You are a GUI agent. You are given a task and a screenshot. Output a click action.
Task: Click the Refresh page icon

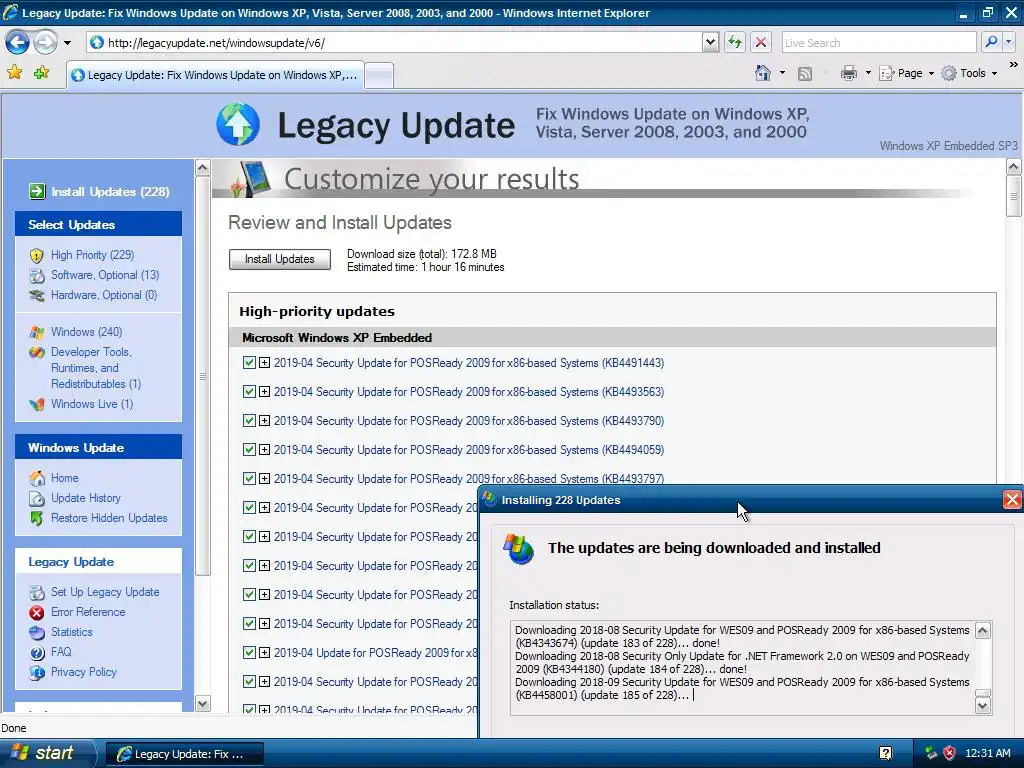click(735, 43)
